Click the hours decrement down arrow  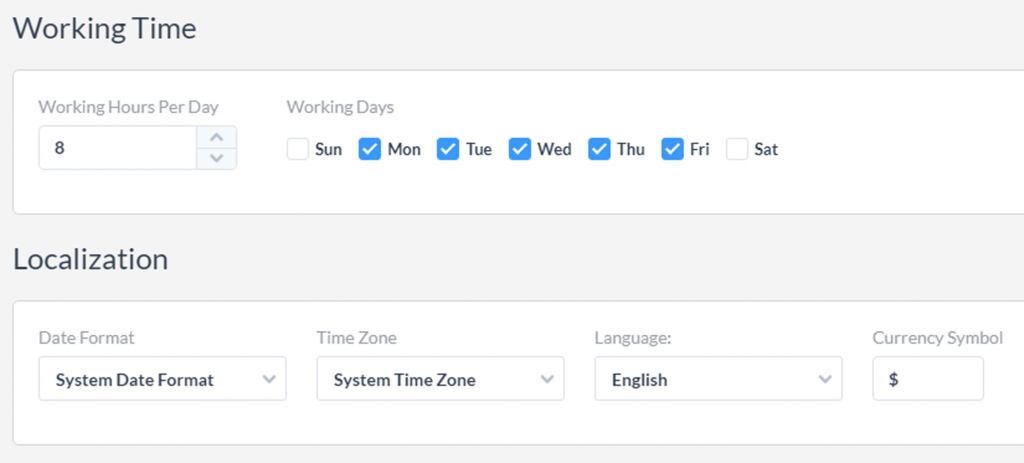217,158
